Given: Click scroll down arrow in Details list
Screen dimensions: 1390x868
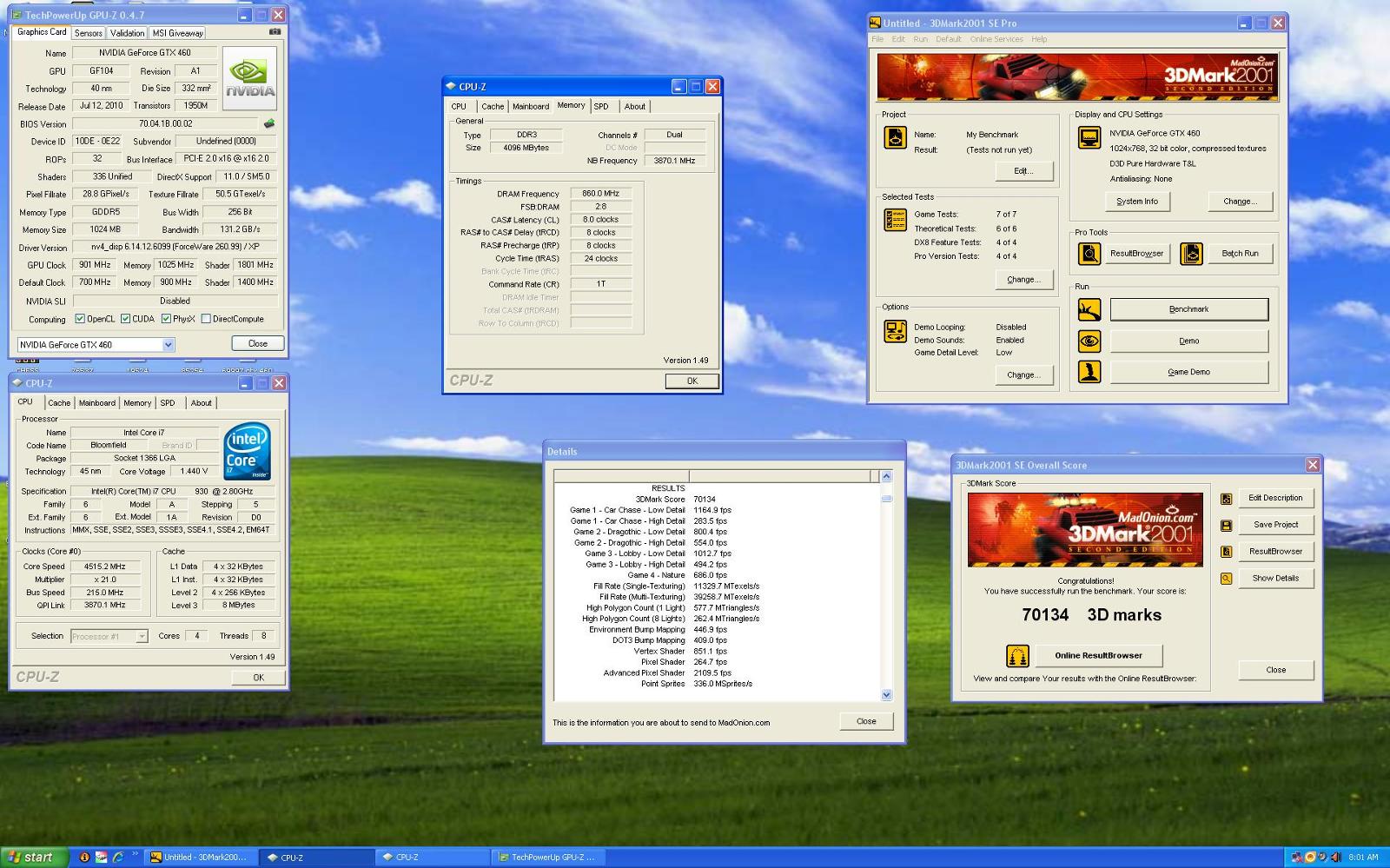Looking at the screenshot, I should pyautogui.click(x=886, y=695).
